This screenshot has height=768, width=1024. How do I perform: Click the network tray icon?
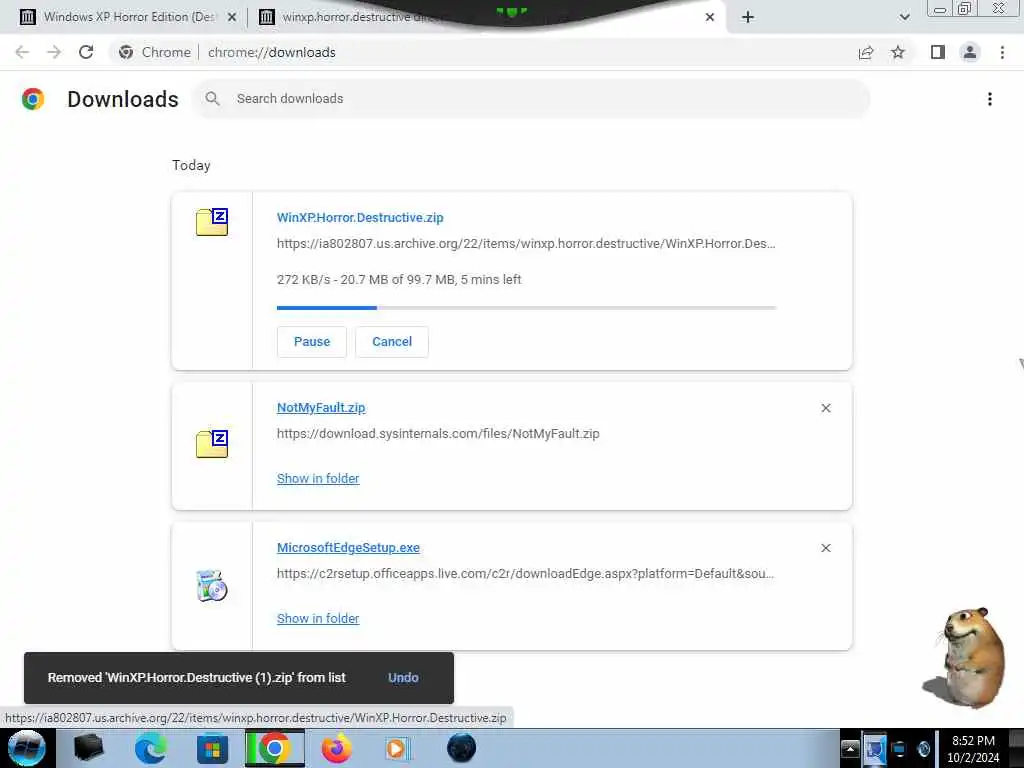(899, 749)
